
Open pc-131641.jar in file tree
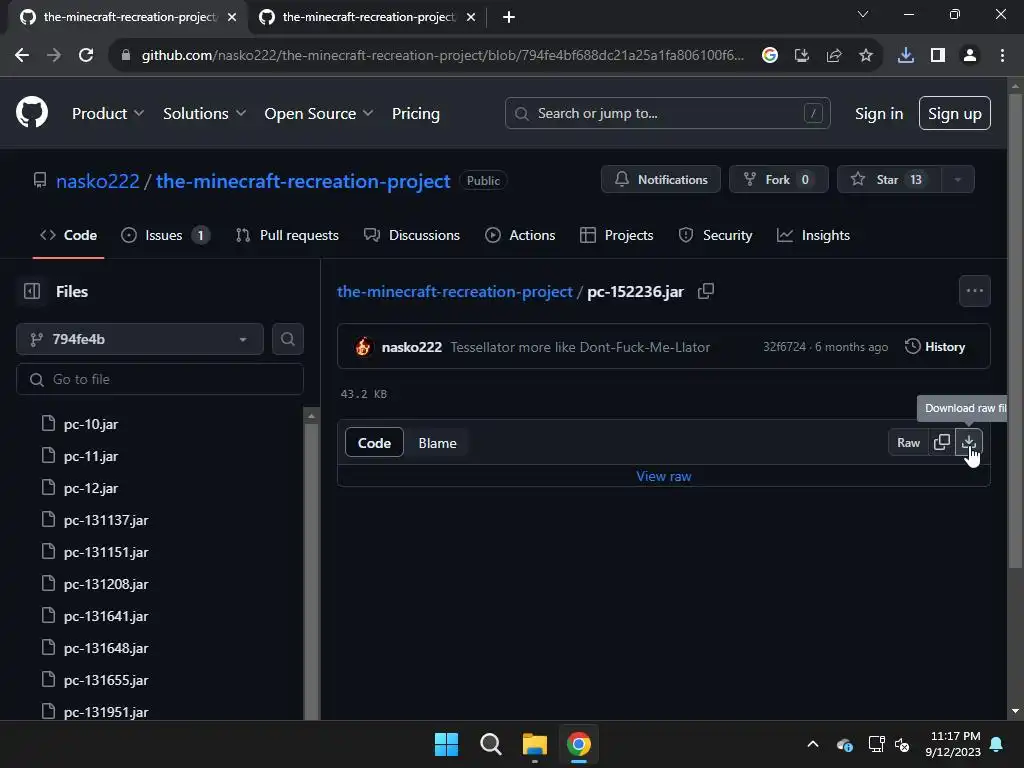[106, 616]
